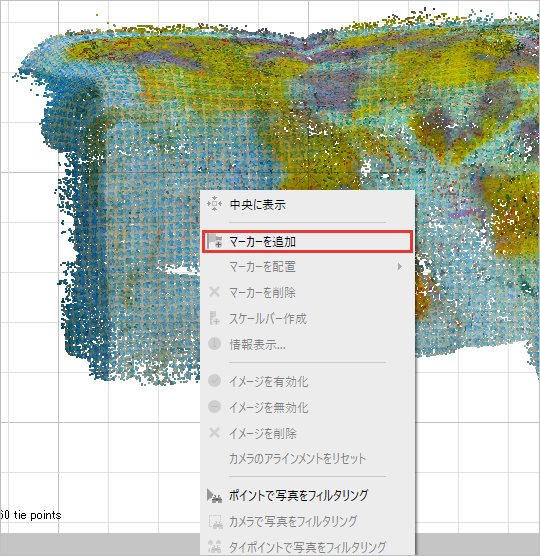
Task: Click マーカーを削除 in the context menu
Action: click(307, 293)
